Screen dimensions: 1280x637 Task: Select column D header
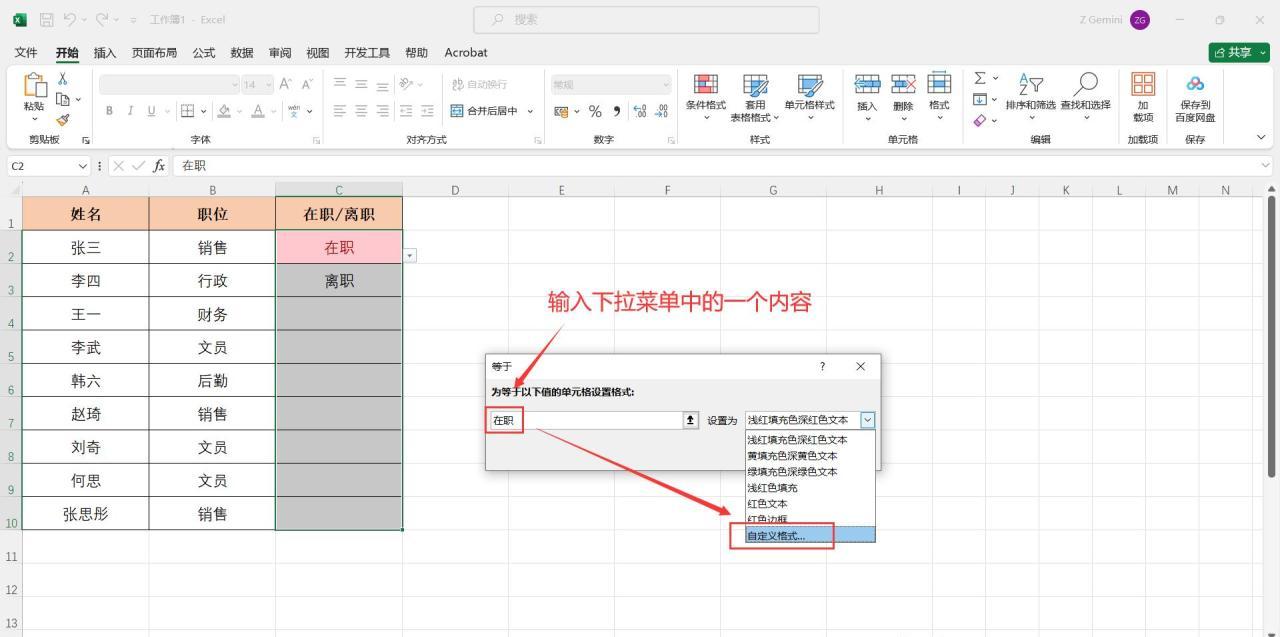tap(455, 190)
